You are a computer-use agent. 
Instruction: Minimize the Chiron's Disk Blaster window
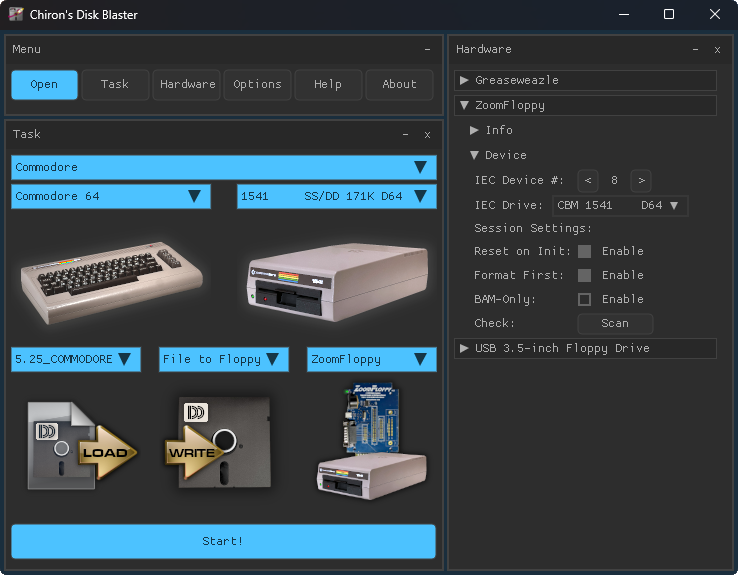coord(624,15)
